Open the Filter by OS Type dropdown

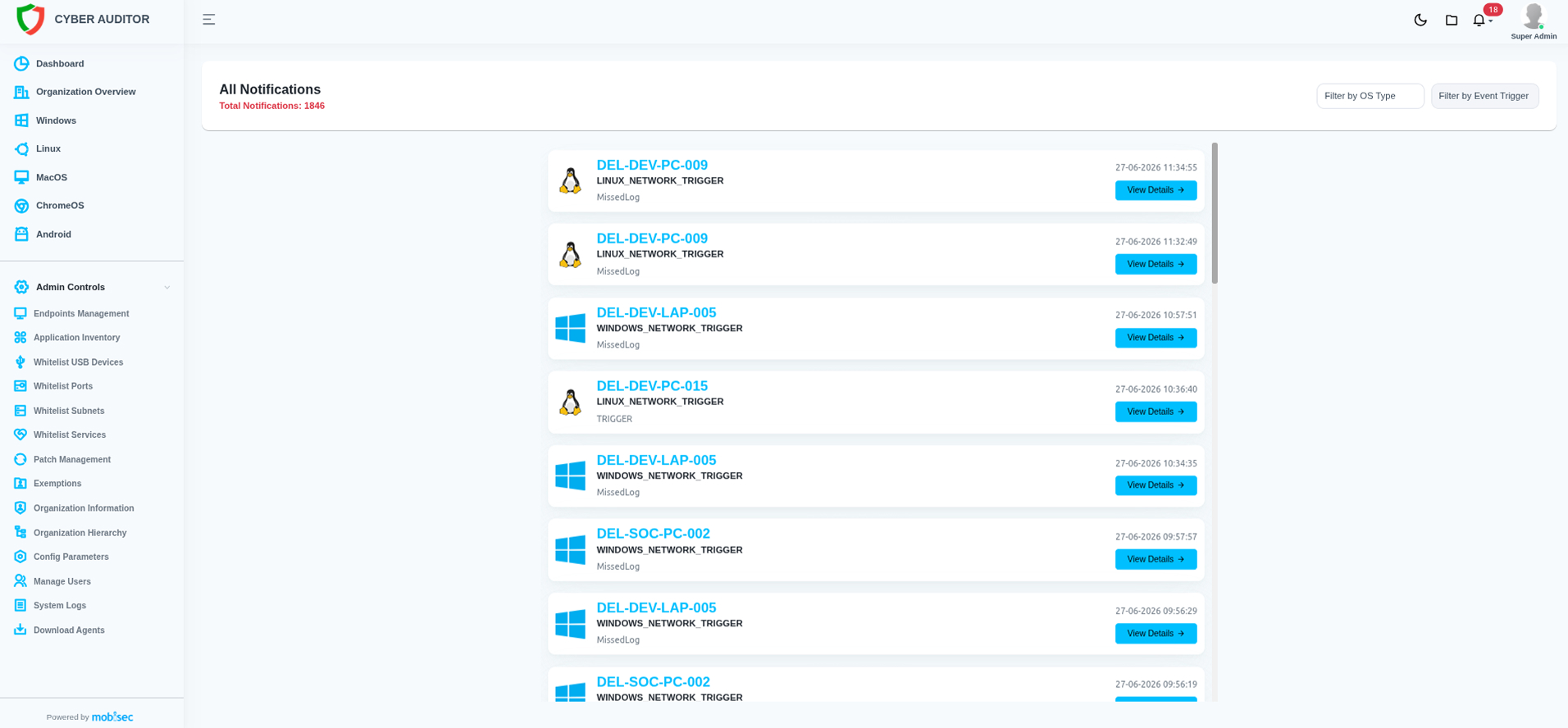(x=1370, y=96)
